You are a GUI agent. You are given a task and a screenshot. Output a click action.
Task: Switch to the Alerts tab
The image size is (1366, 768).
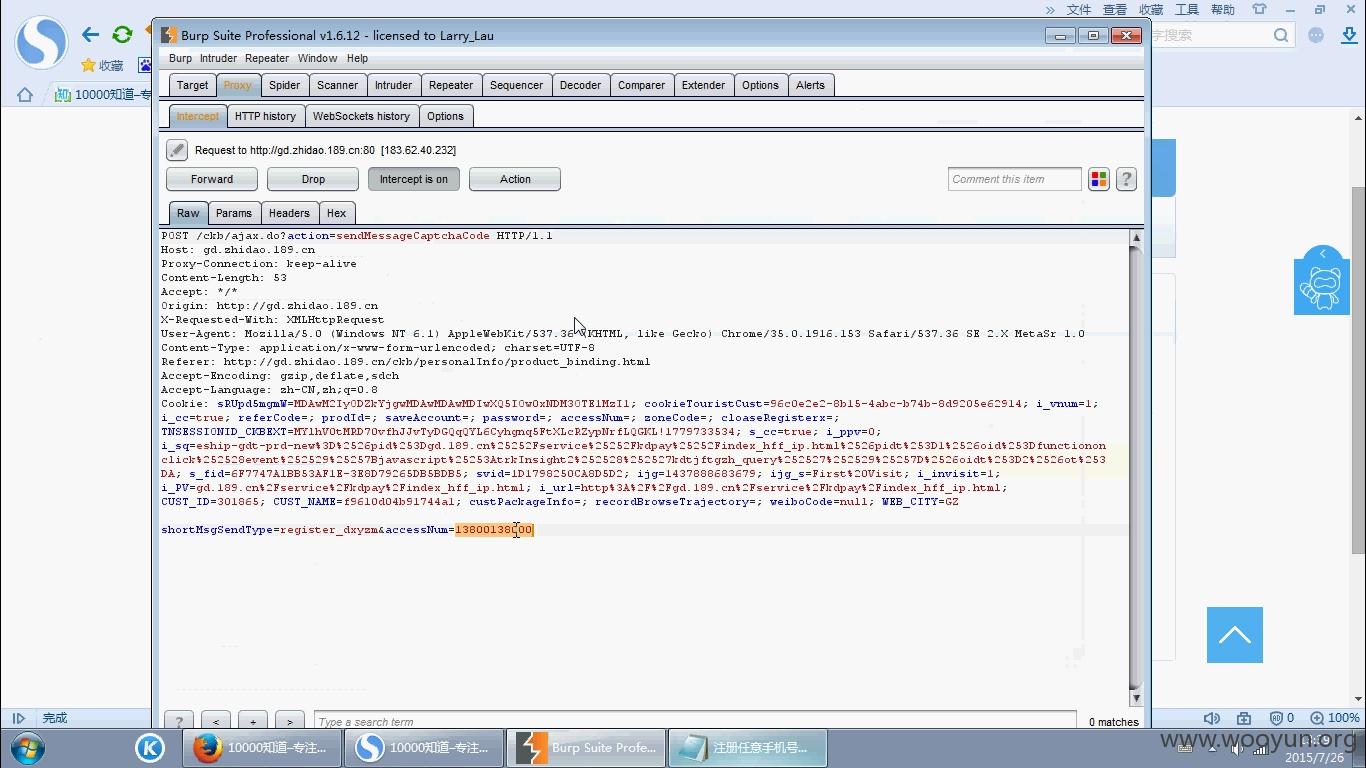click(810, 85)
